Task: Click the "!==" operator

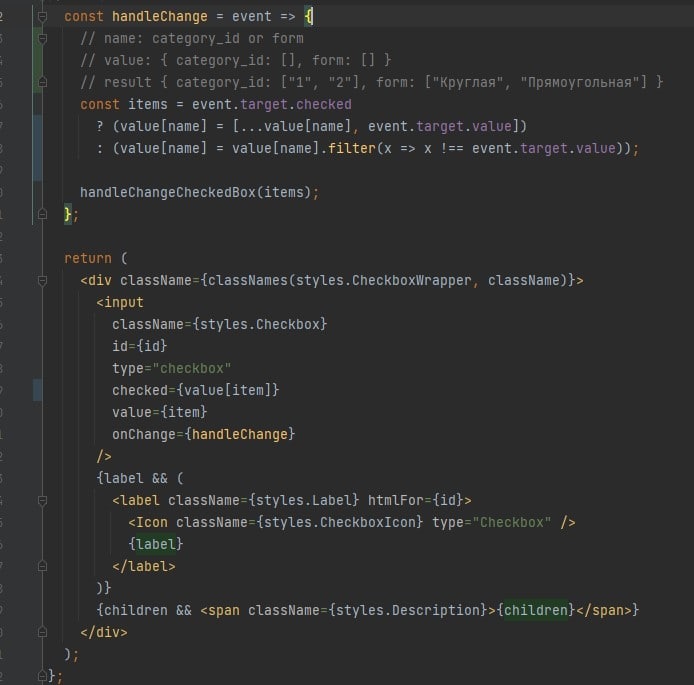Action: pyautogui.click(x=451, y=148)
